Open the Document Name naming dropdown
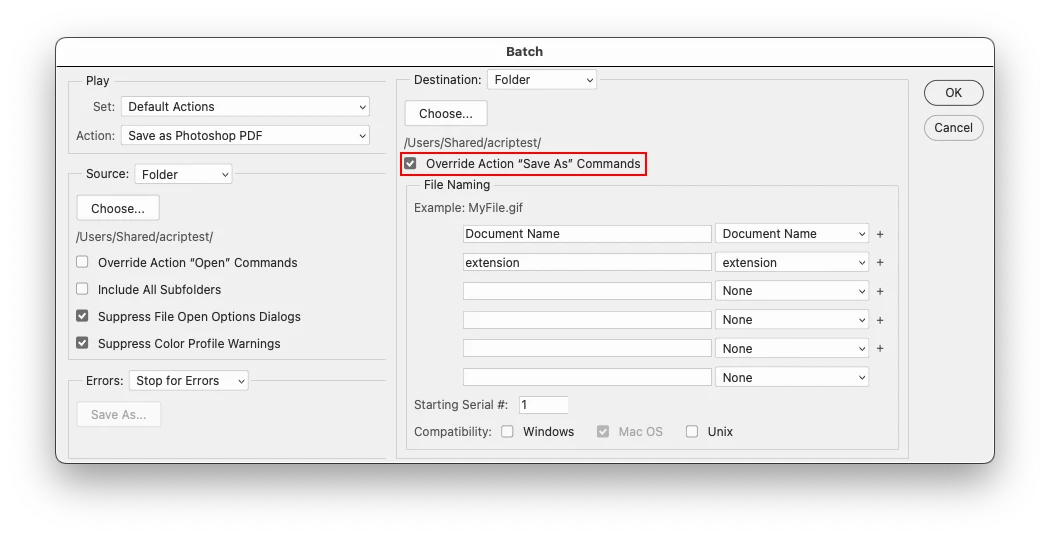This screenshot has height=537, width=1050. (792, 234)
